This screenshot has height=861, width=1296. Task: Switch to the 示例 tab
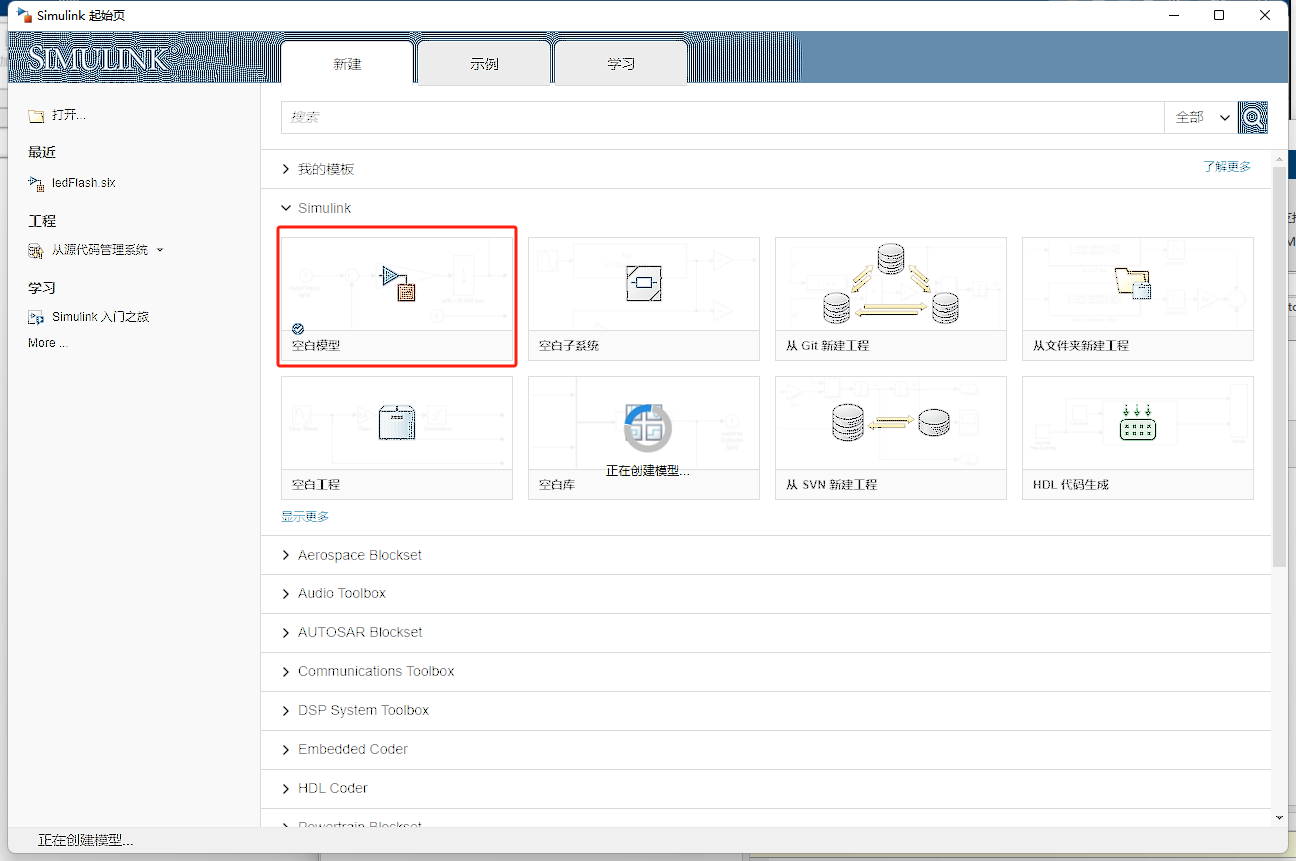click(x=484, y=63)
